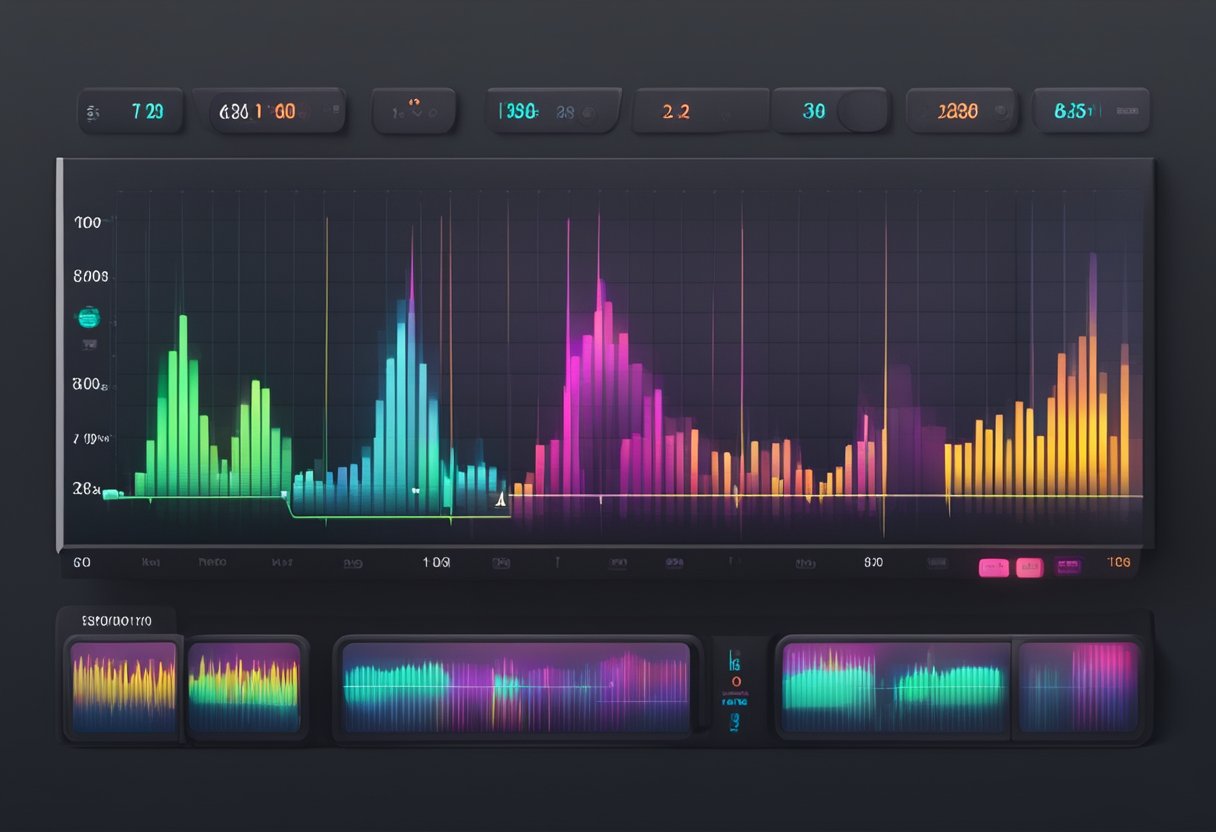The image size is (1216, 832).
Task: Click the small icon left of the 7 29 readout
Action: 93,113
